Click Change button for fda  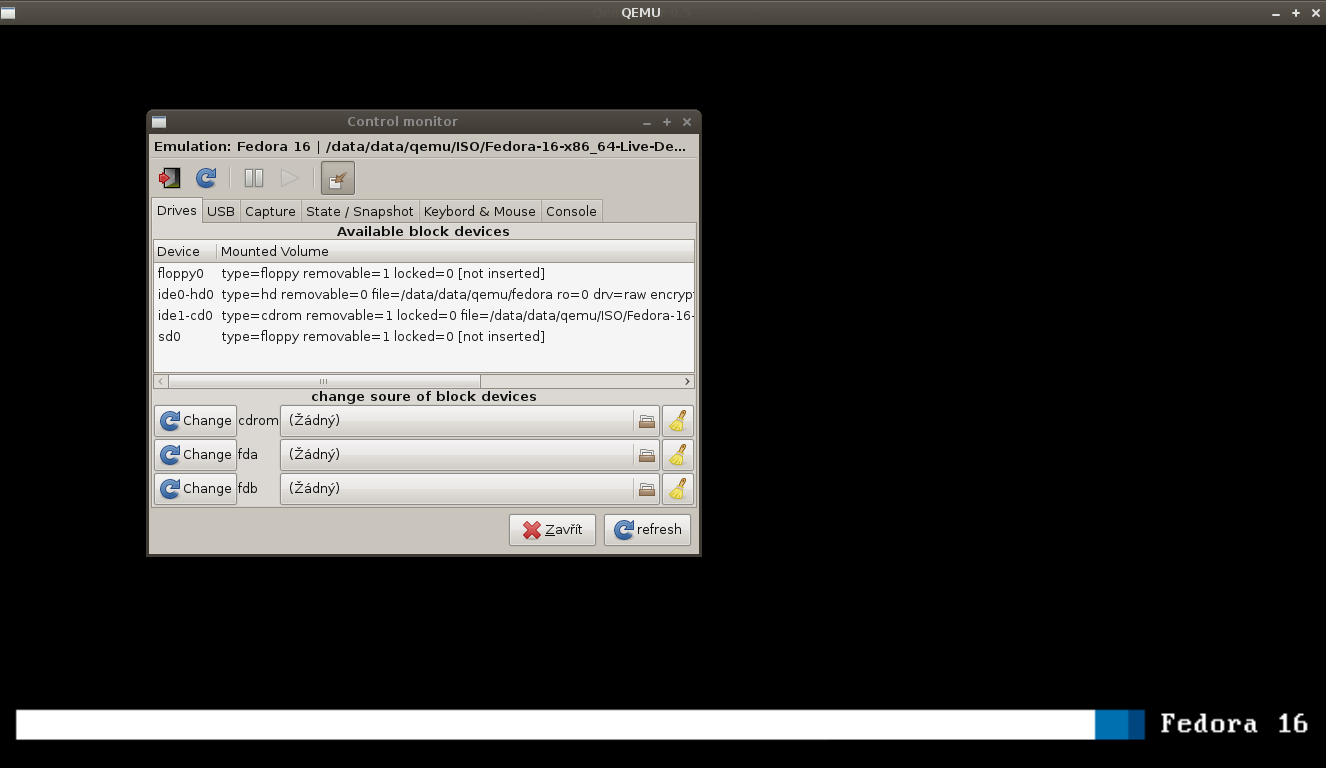pos(196,455)
